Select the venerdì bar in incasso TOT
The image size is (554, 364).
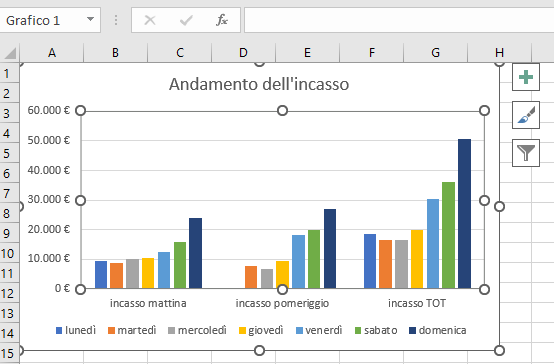(433, 244)
